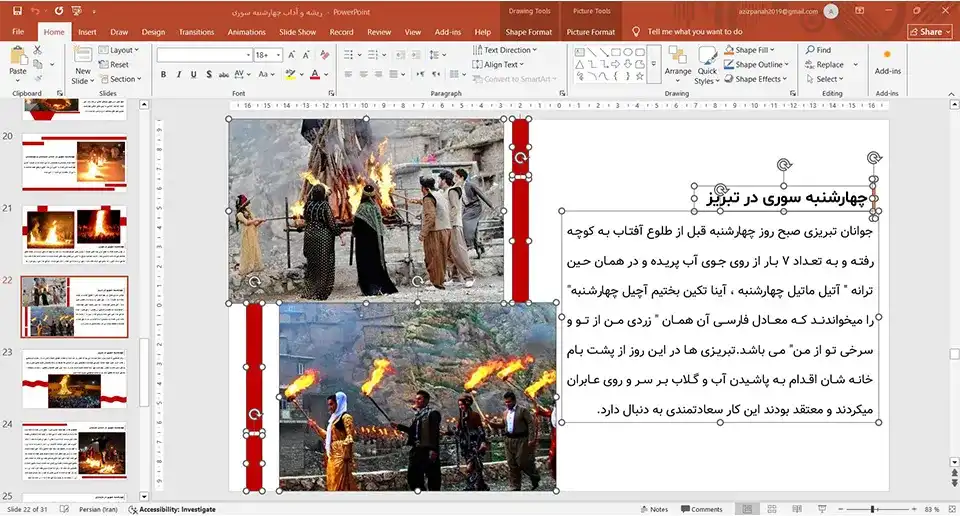Click the Save icon in the title bar

pos(17,11)
